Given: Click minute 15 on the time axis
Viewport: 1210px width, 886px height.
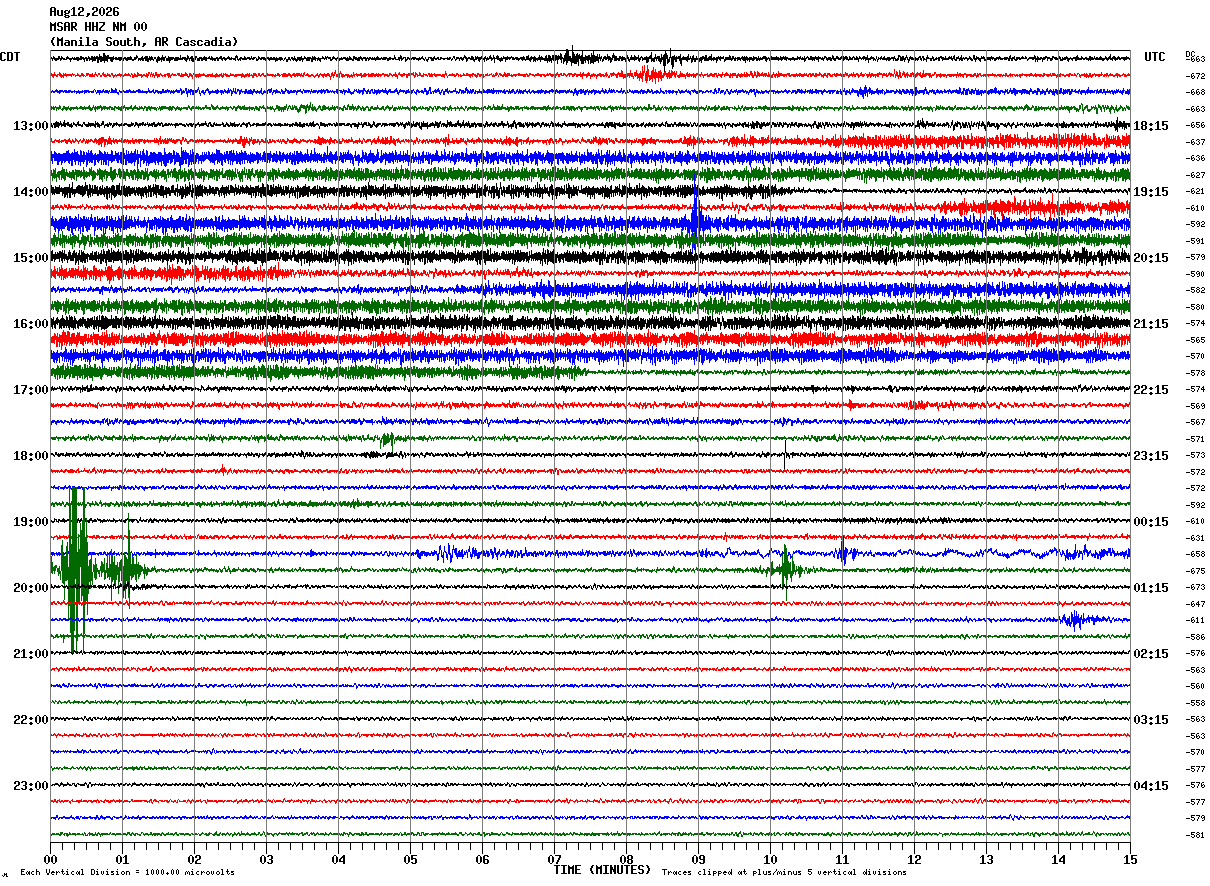Looking at the screenshot, I should 1130,859.
